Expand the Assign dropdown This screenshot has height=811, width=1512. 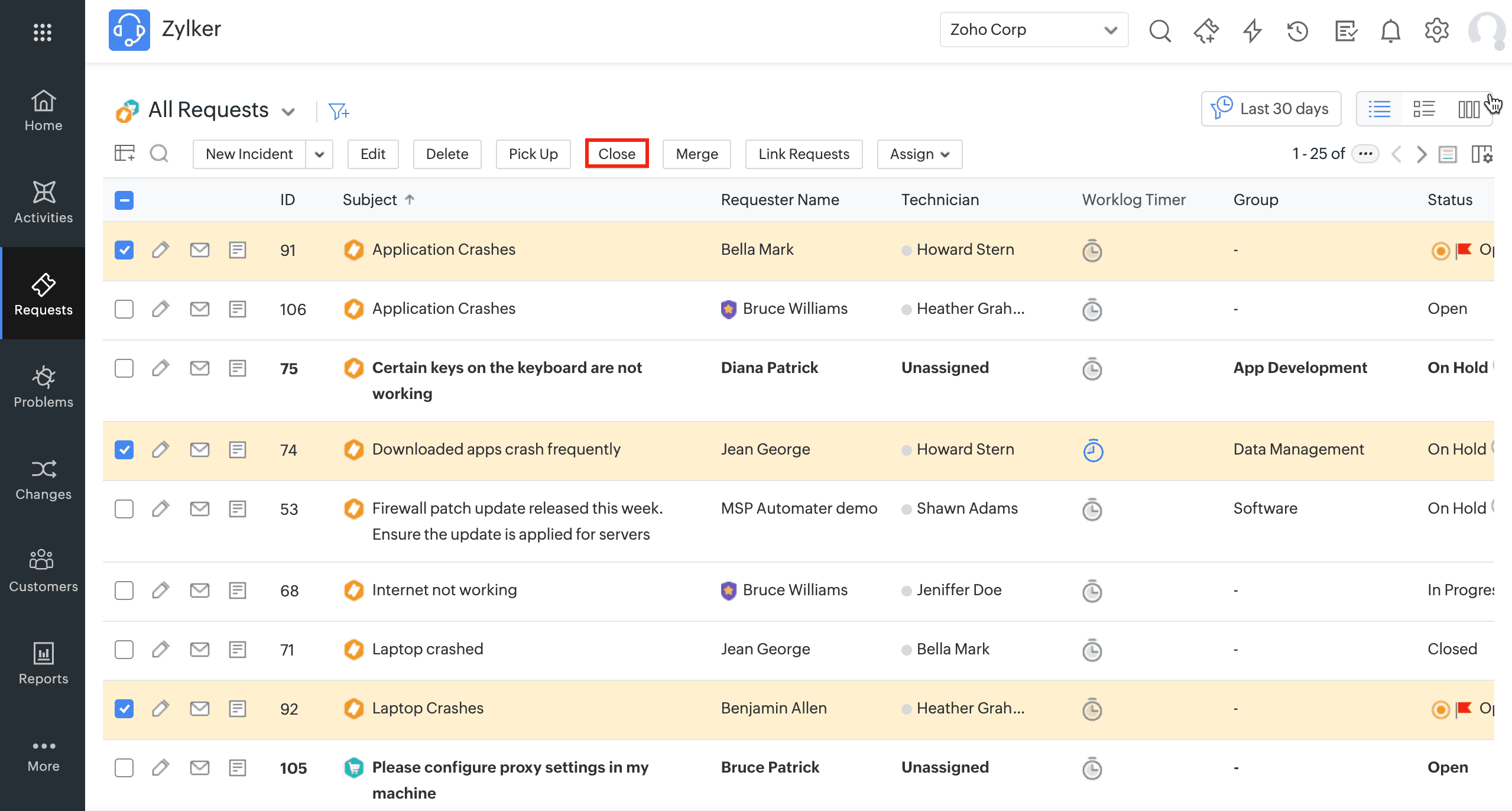[x=919, y=154]
